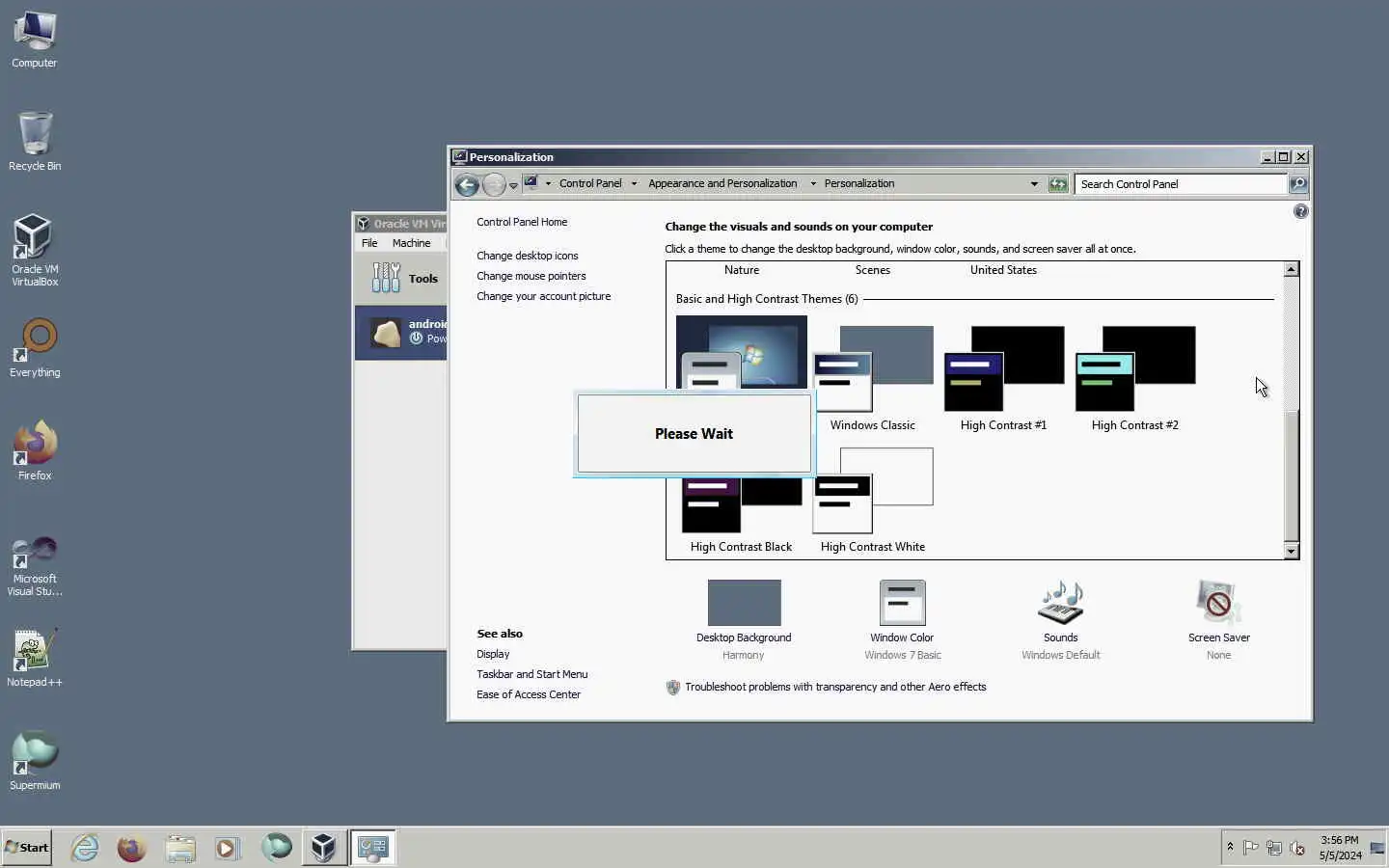This screenshot has width=1389, height=868.
Task: Open Windows Media Player from the taskbar
Action: 227,848
